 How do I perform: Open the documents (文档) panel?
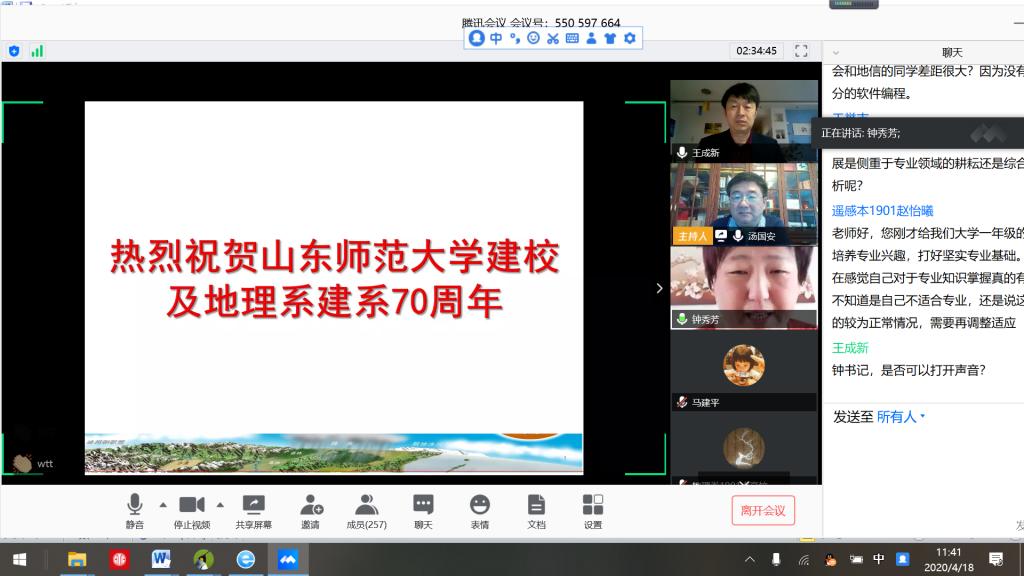point(536,510)
